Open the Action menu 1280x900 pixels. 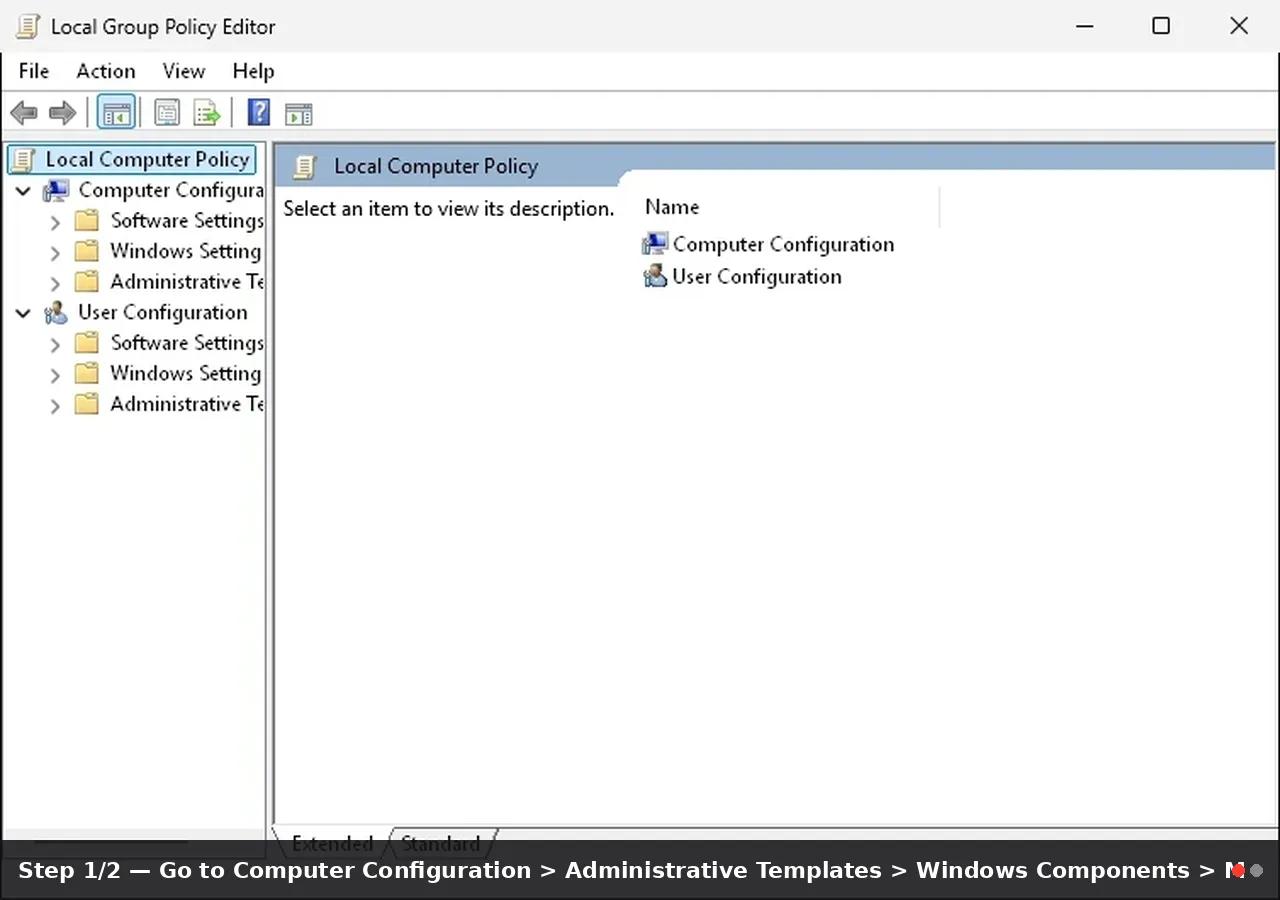coord(106,71)
